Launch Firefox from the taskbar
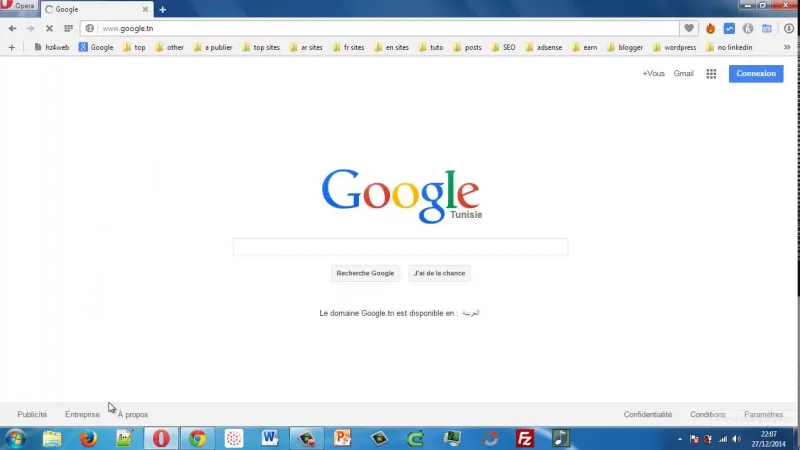The image size is (800, 450). click(88, 438)
